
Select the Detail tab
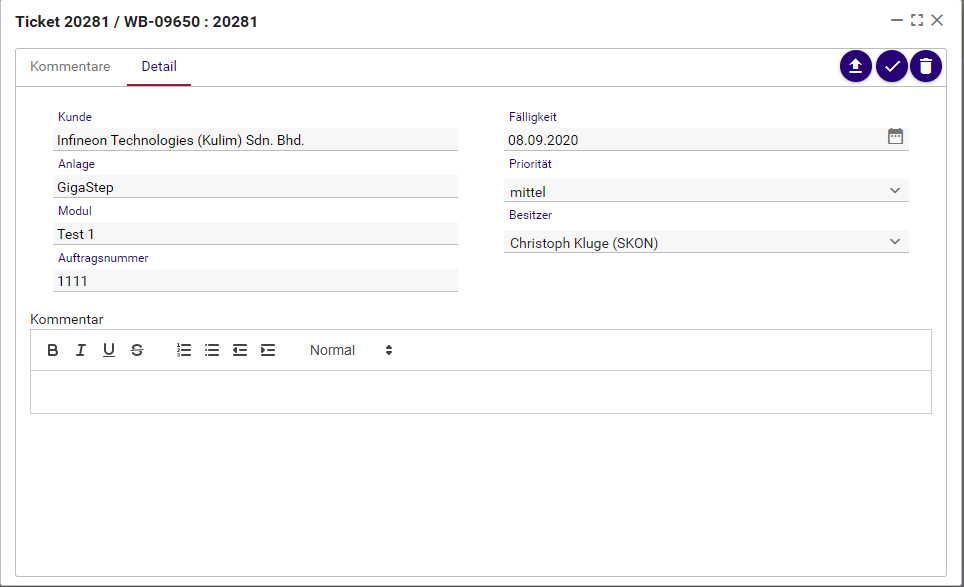pos(159,67)
